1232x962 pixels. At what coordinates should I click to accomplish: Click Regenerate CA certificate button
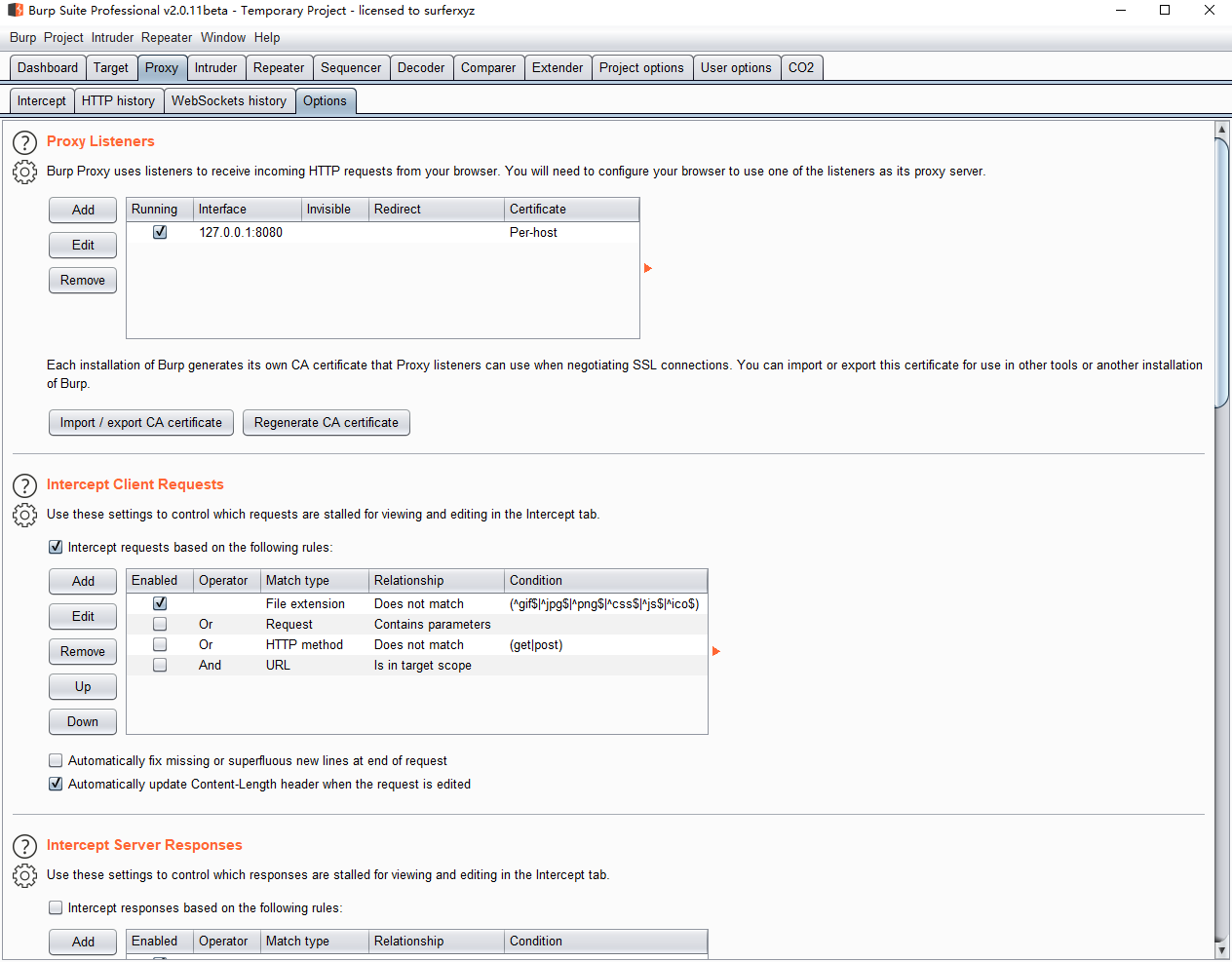pos(326,423)
